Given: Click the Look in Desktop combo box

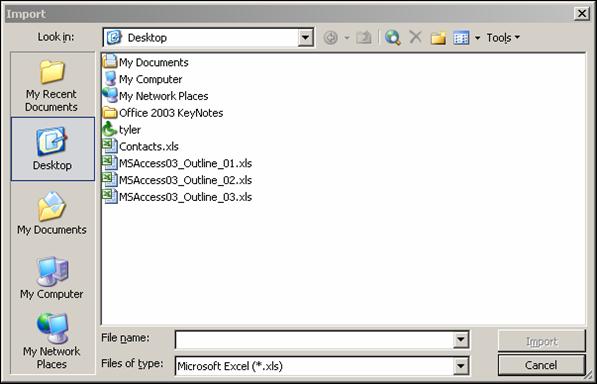Looking at the screenshot, I should coord(208,38).
